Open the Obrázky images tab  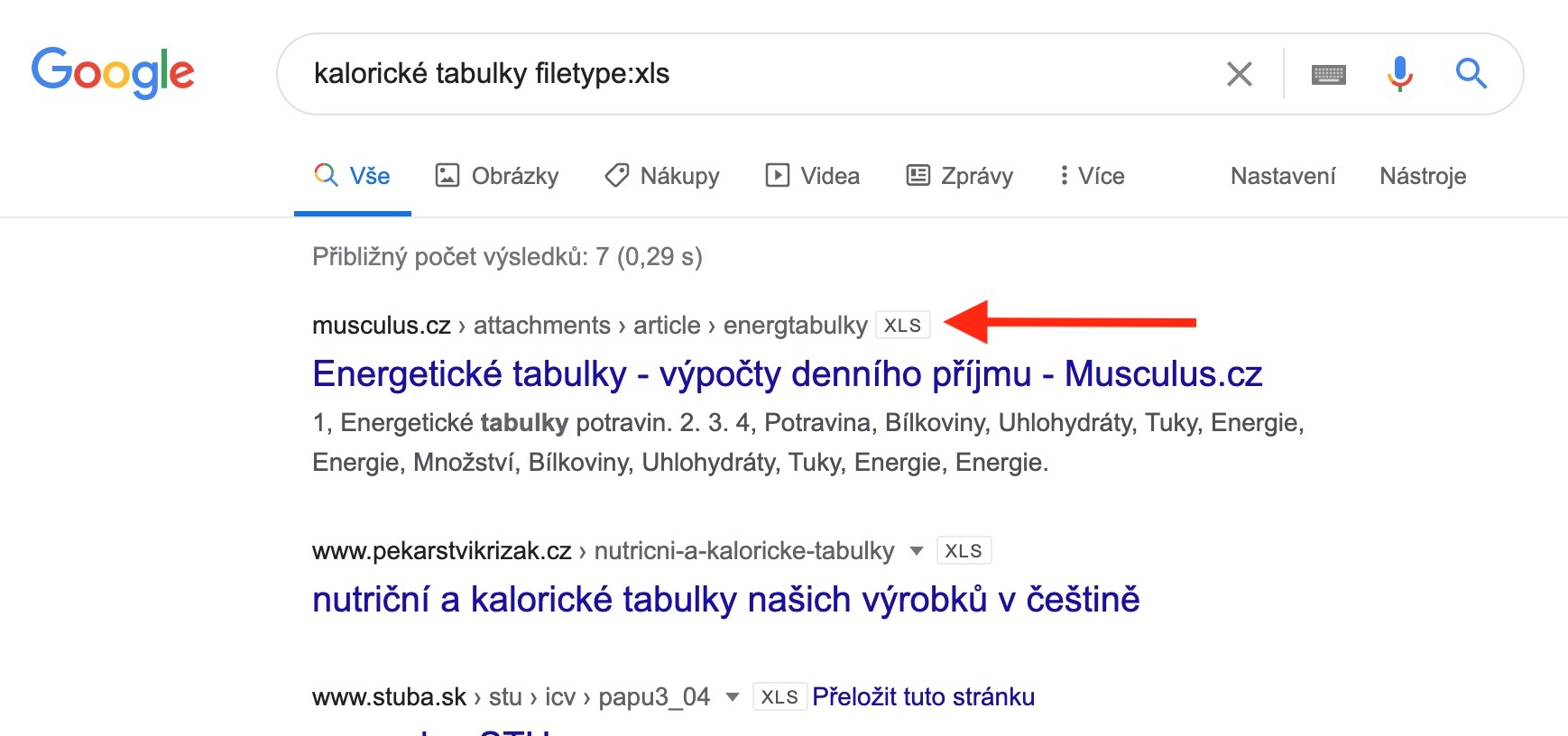point(497,176)
